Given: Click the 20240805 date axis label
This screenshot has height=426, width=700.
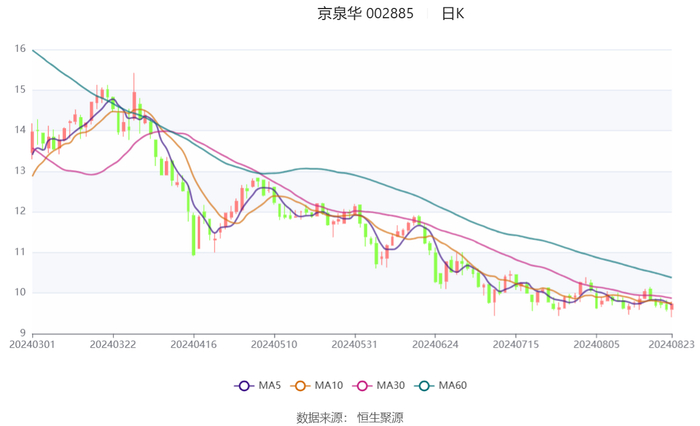Looking at the screenshot, I should 596,344.
